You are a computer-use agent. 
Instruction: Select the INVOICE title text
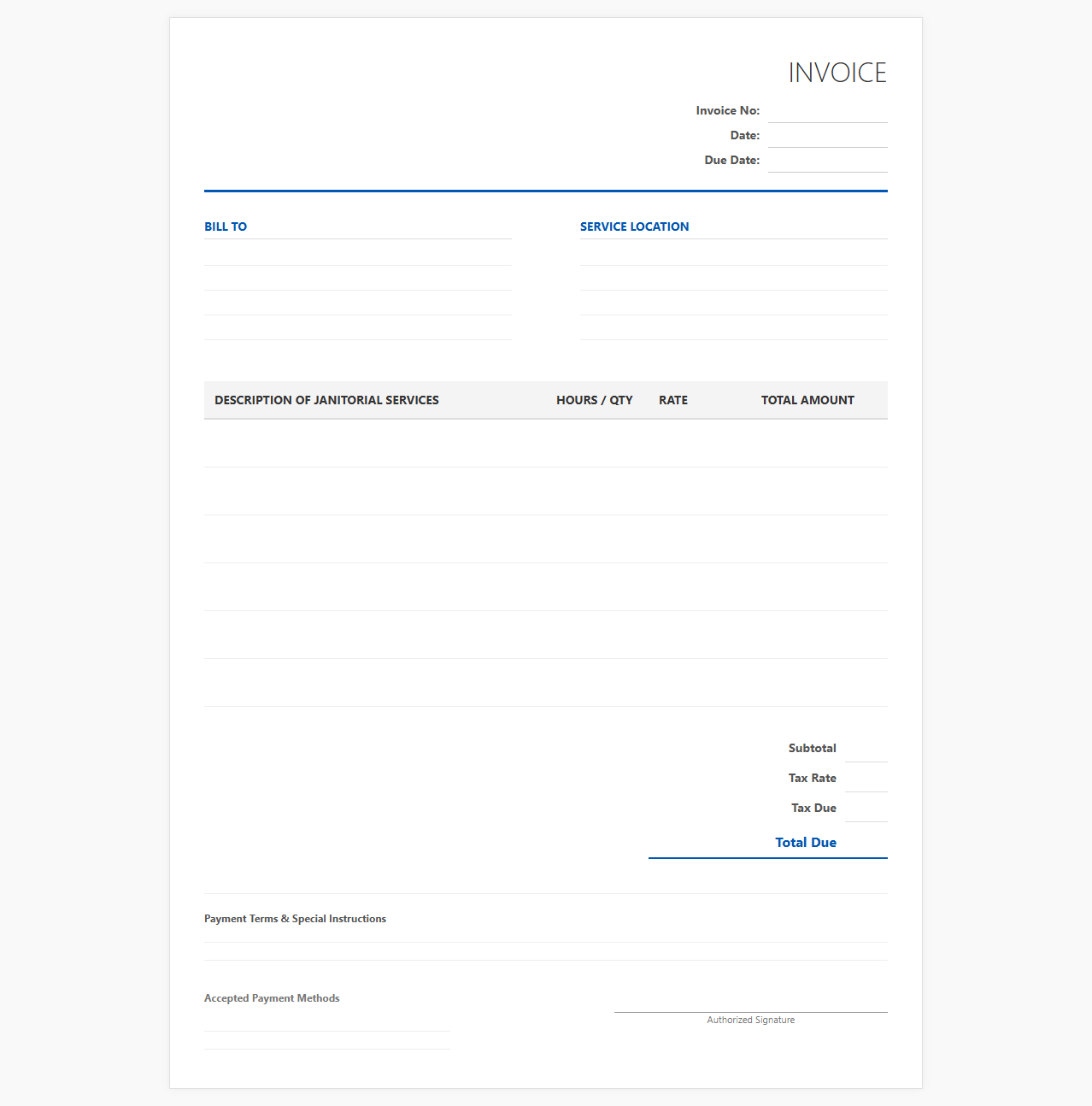point(837,73)
